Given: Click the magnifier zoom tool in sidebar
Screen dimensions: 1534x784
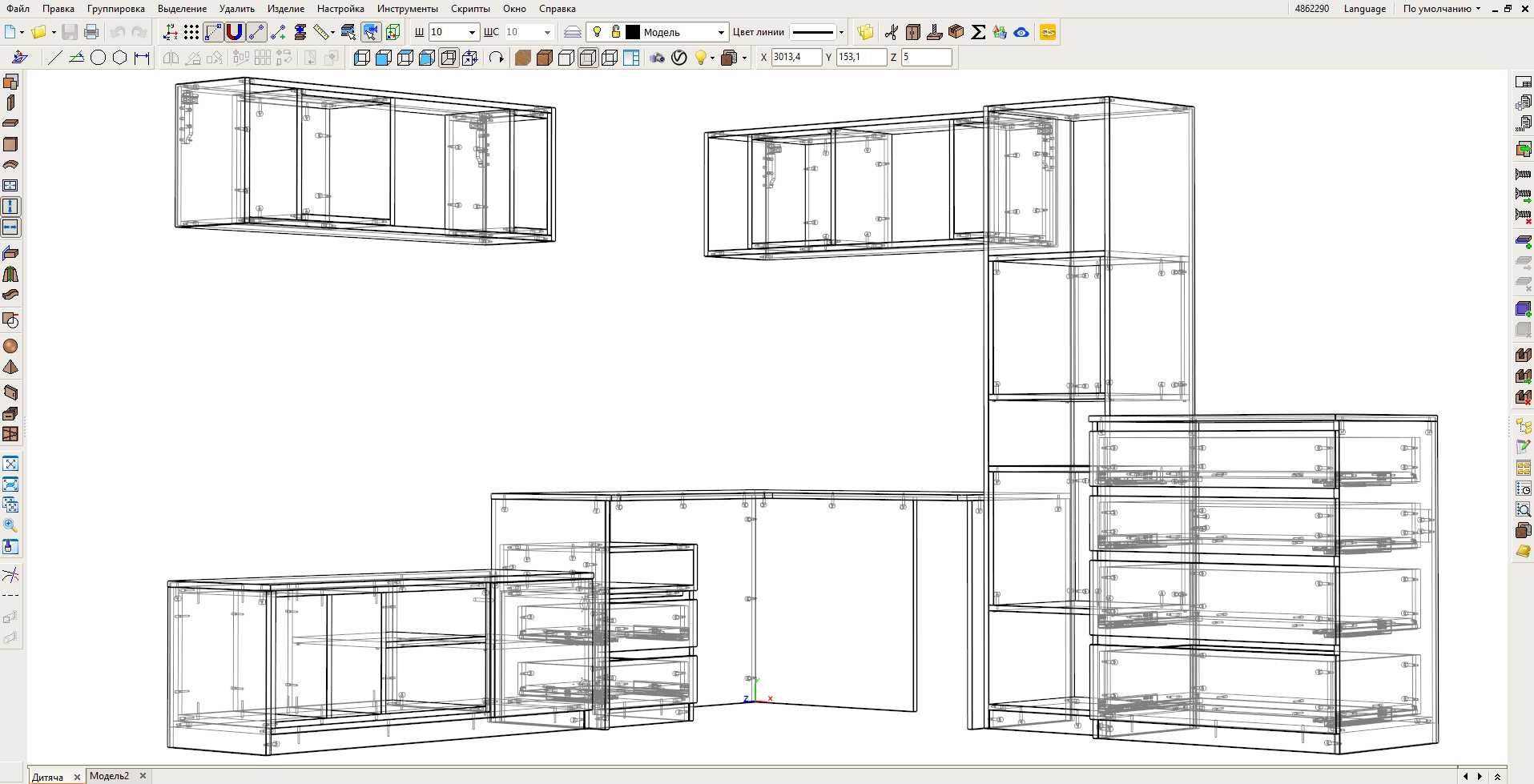Looking at the screenshot, I should (10, 525).
